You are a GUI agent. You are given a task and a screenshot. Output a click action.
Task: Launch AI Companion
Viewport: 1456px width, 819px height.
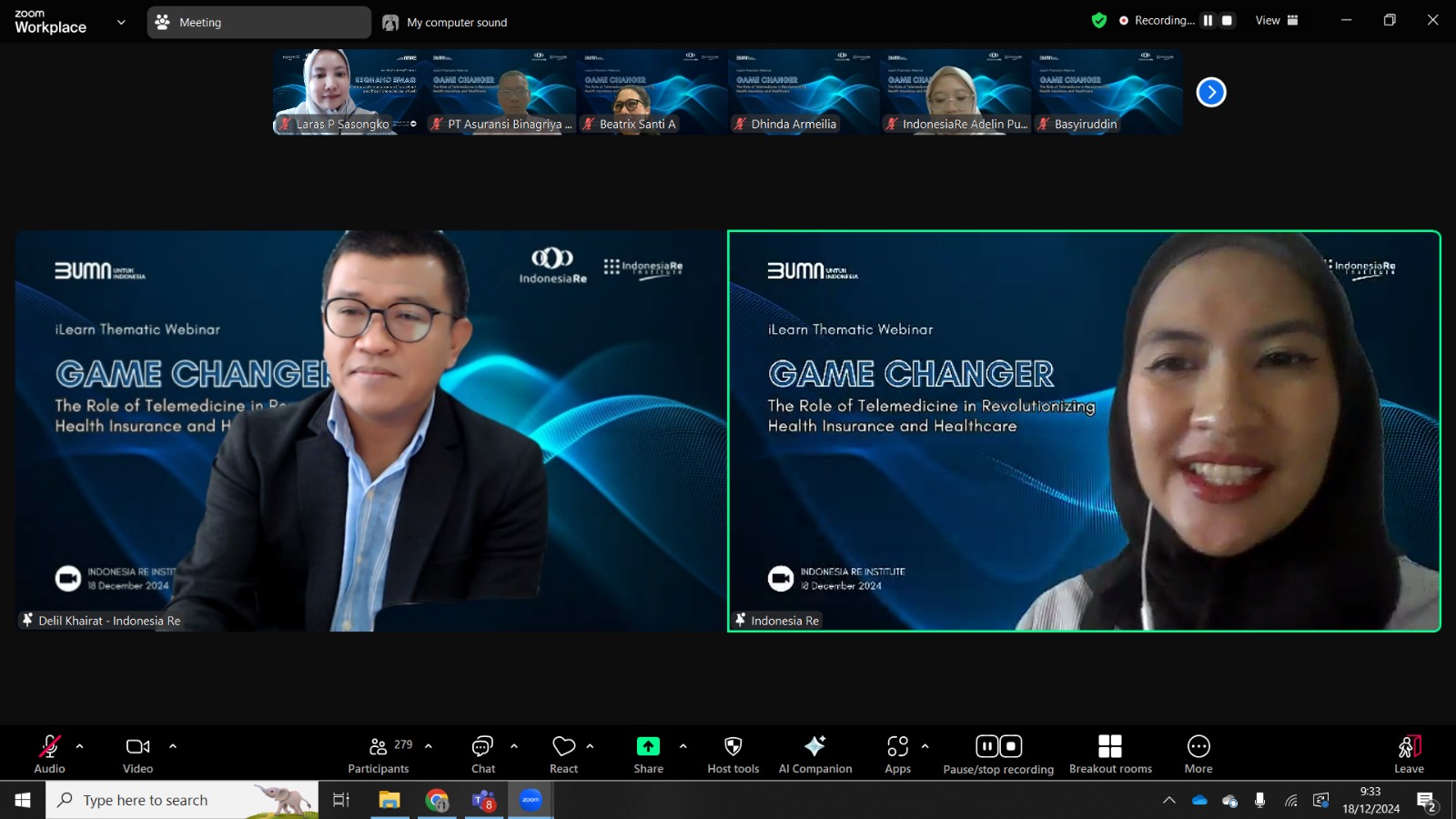(x=815, y=755)
